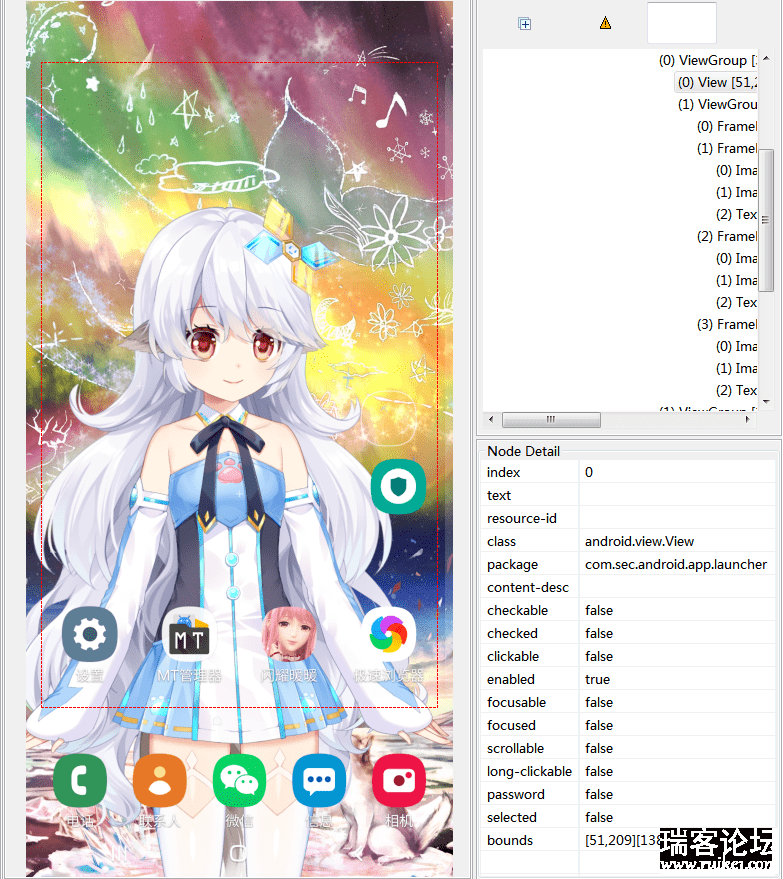
Task: Click the tree scrollbar up arrow
Action: (x=766, y=58)
